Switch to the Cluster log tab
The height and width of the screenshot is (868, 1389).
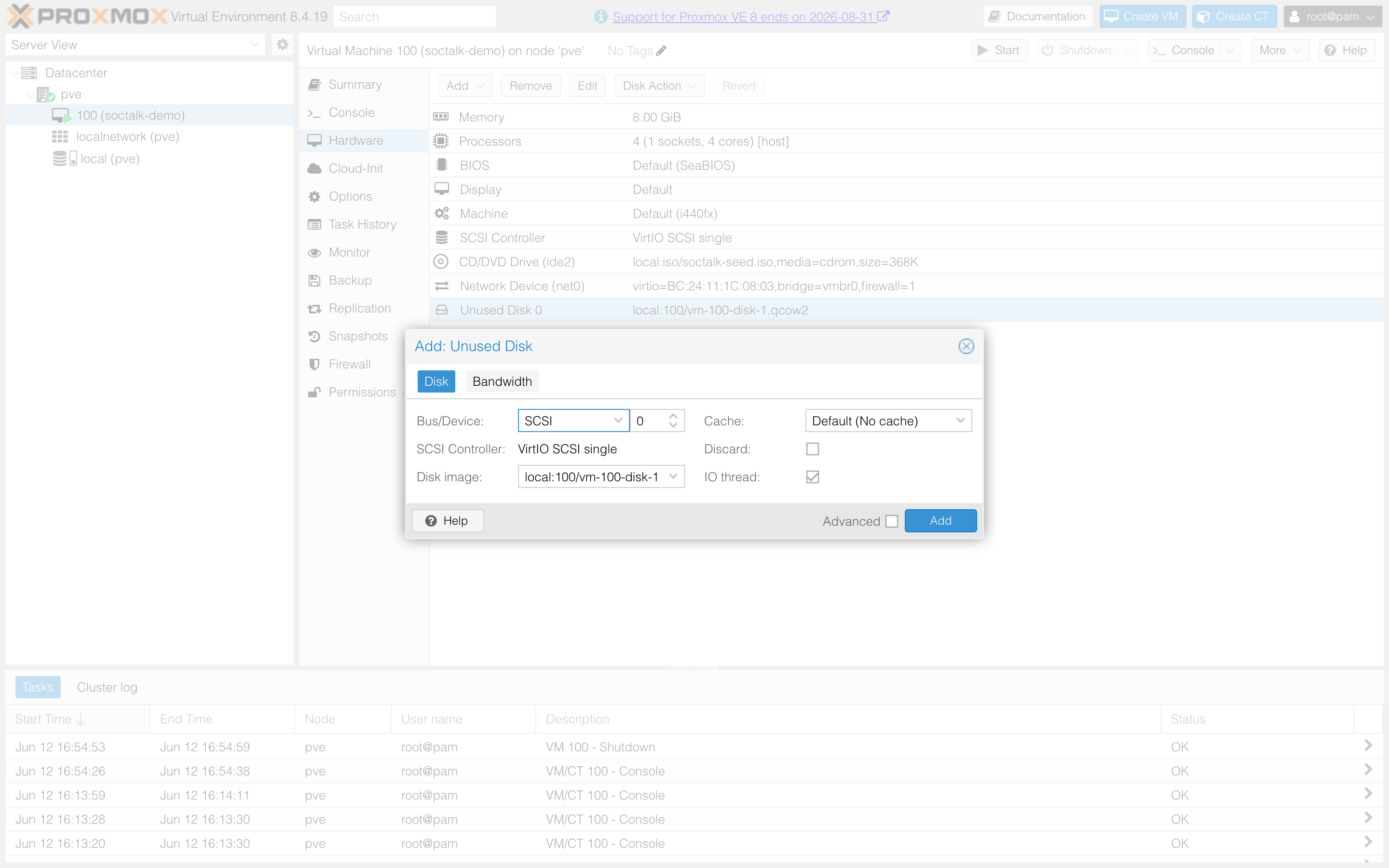pos(108,687)
